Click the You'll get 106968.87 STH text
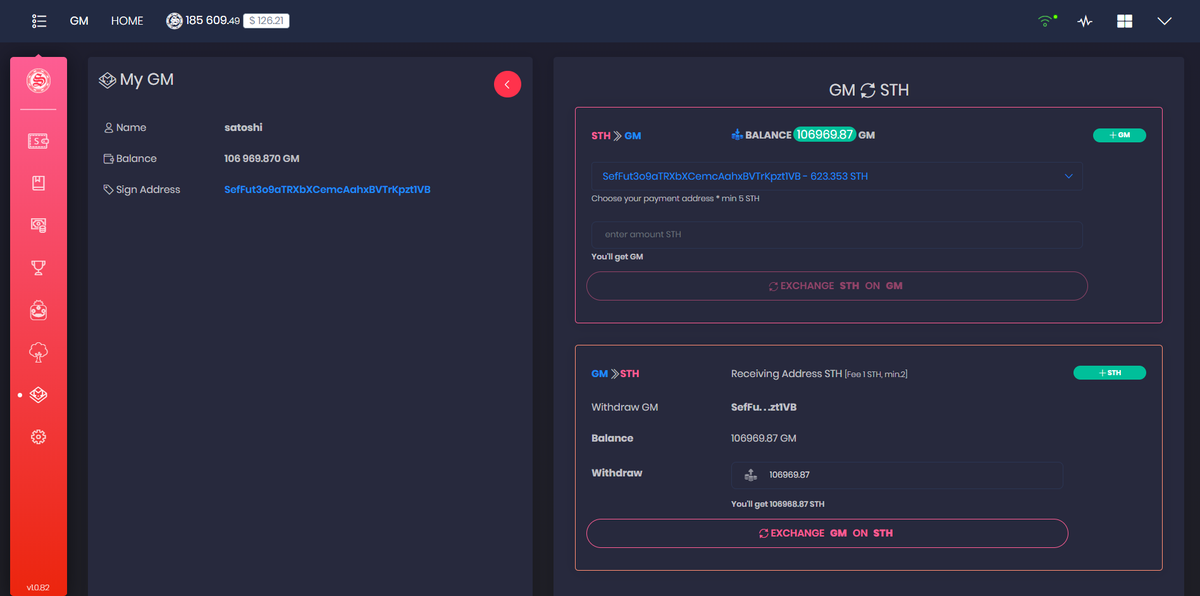This screenshot has width=1200, height=596. 778,504
